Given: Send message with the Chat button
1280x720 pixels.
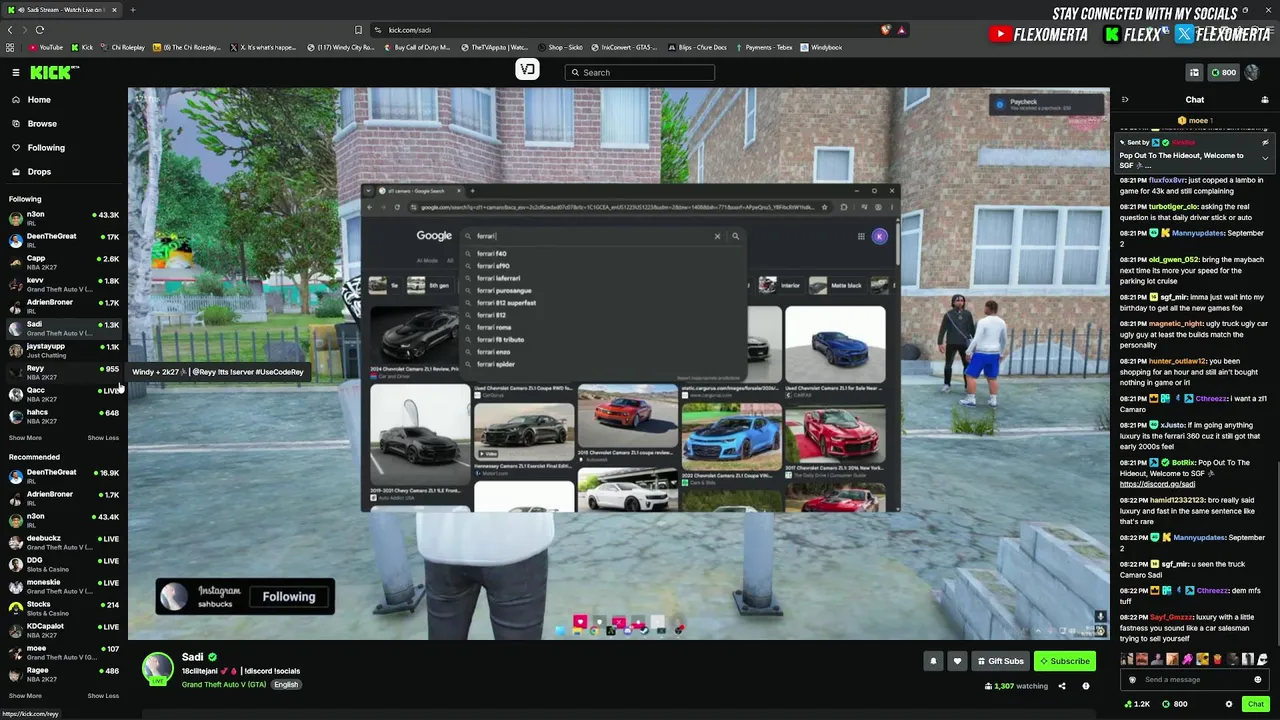Looking at the screenshot, I should coord(1256,704).
